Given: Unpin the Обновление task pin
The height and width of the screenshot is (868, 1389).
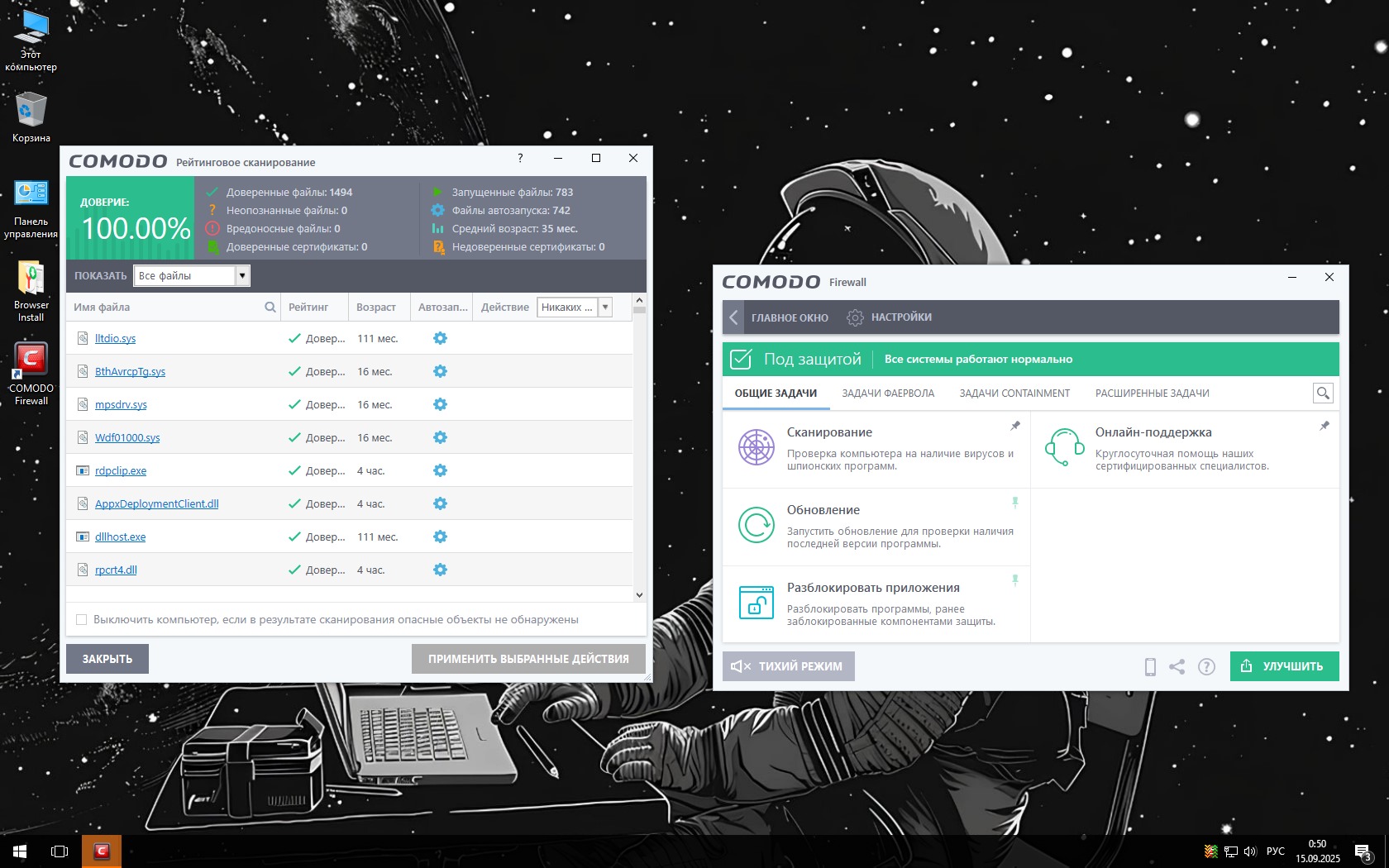Looking at the screenshot, I should (x=1015, y=503).
